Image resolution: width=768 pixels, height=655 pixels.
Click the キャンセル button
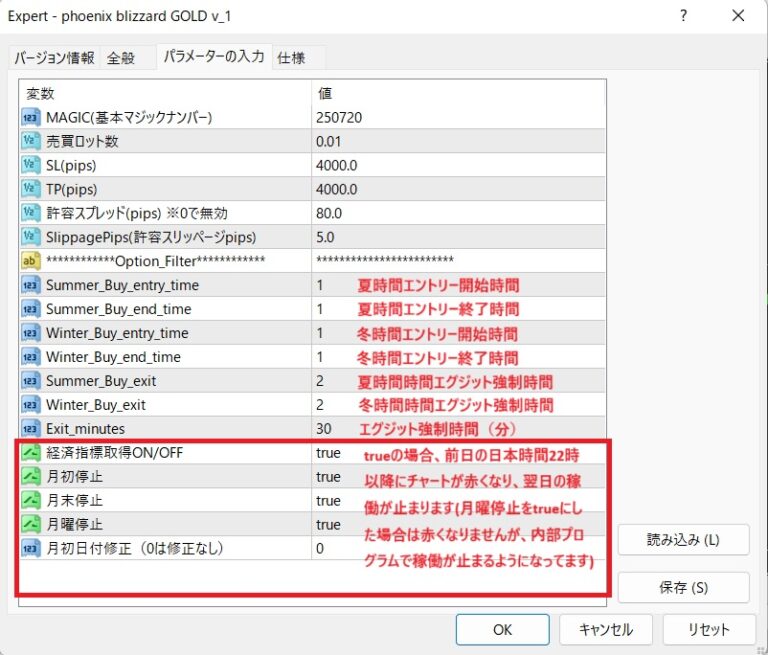pos(606,630)
